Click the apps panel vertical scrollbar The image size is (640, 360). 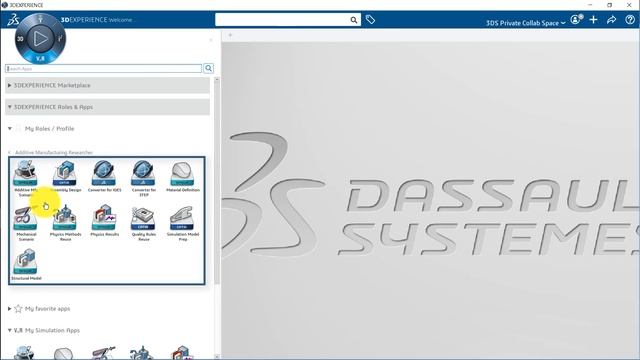pos(217,184)
